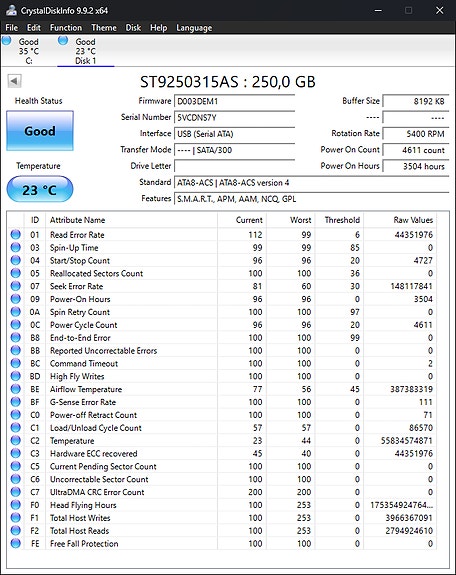Click the empty Drive Letter field
456x575 pixels.
tap(234, 166)
